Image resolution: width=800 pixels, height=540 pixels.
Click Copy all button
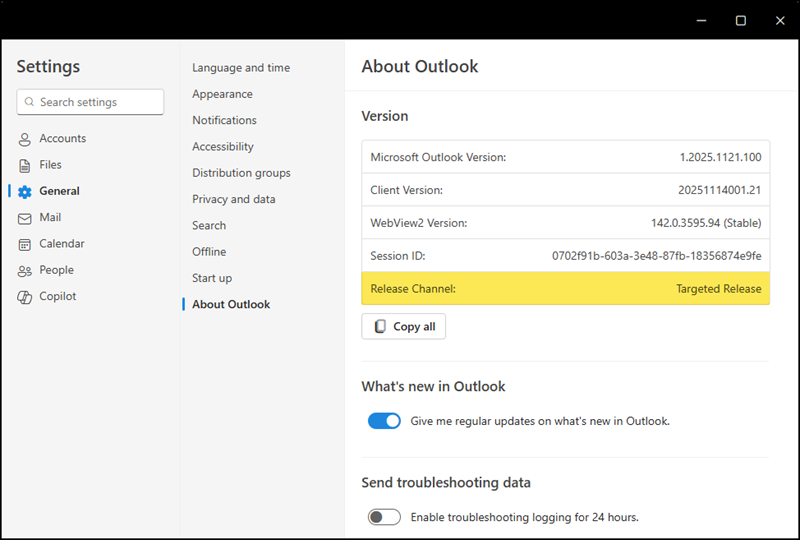click(x=404, y=327)
